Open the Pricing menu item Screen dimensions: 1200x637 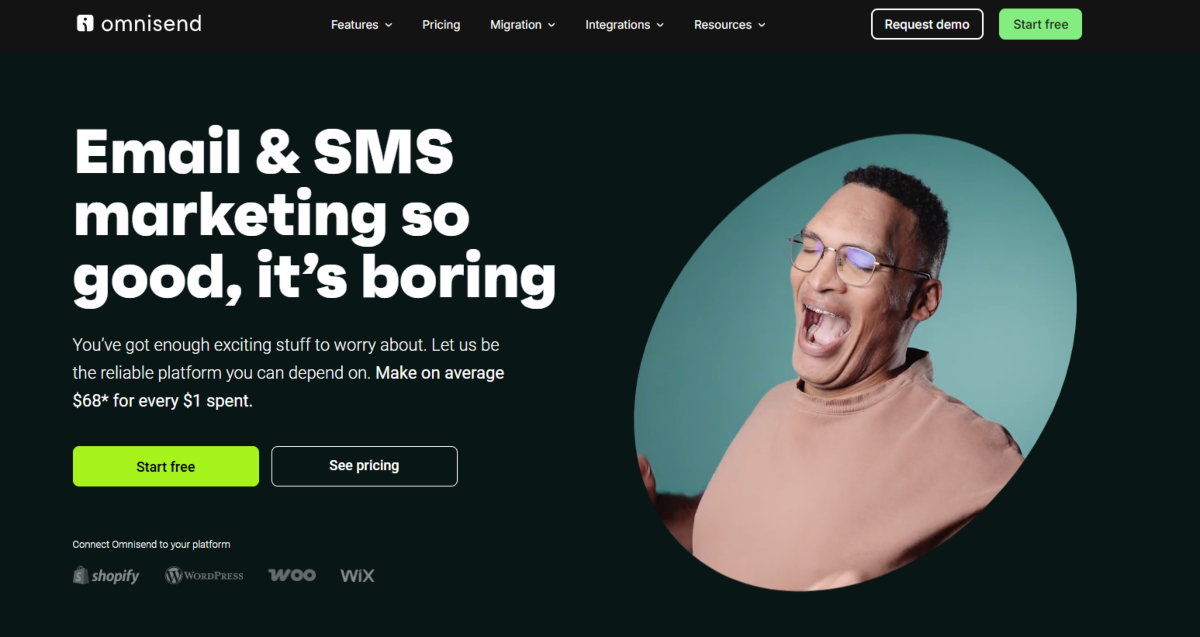click(441, 24)
